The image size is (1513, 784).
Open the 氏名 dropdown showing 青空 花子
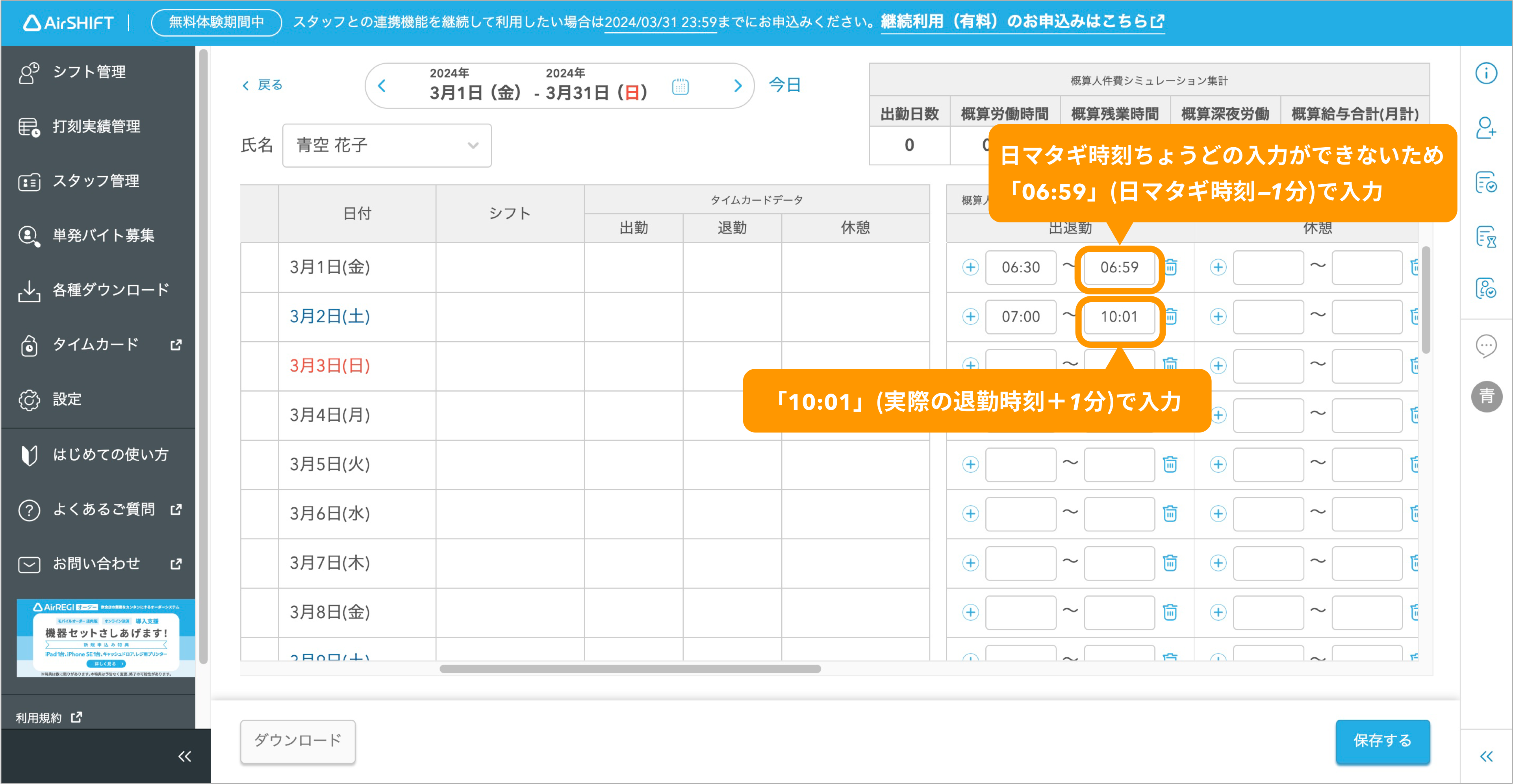pos(387,145)
